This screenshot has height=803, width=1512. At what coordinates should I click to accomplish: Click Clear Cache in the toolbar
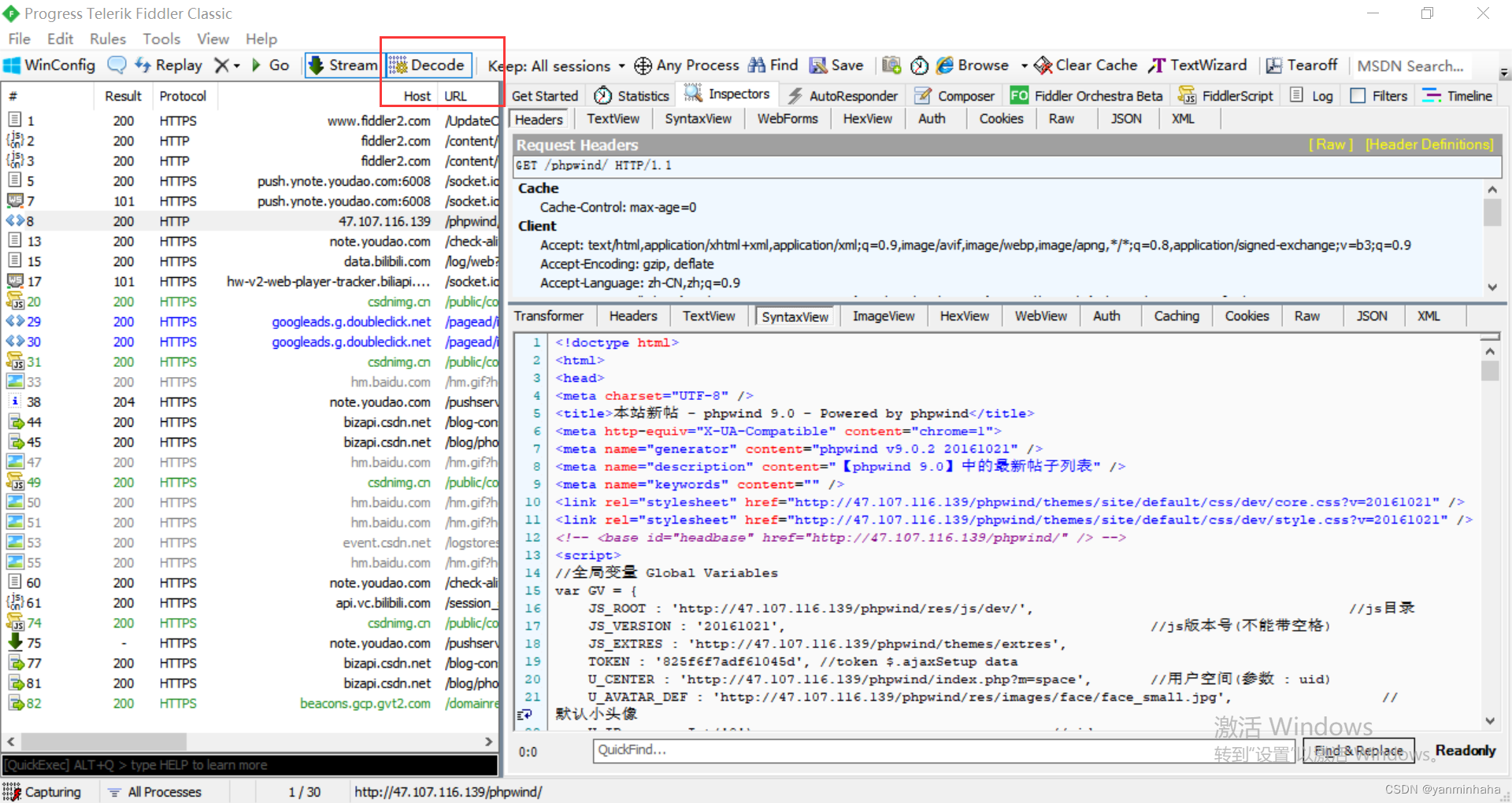pyautogui.click(x=1085, y=65)
